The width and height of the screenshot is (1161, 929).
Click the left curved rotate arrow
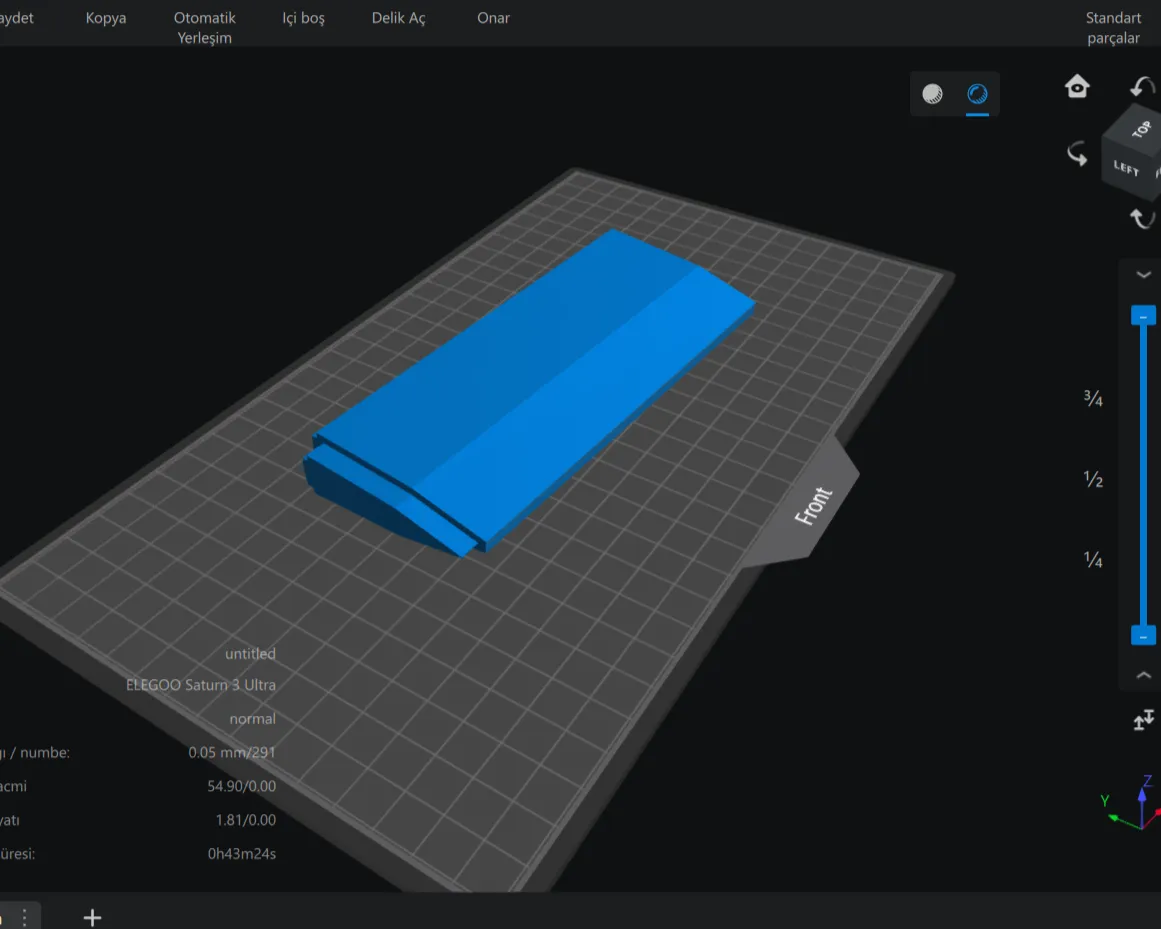coord(1077,153)
